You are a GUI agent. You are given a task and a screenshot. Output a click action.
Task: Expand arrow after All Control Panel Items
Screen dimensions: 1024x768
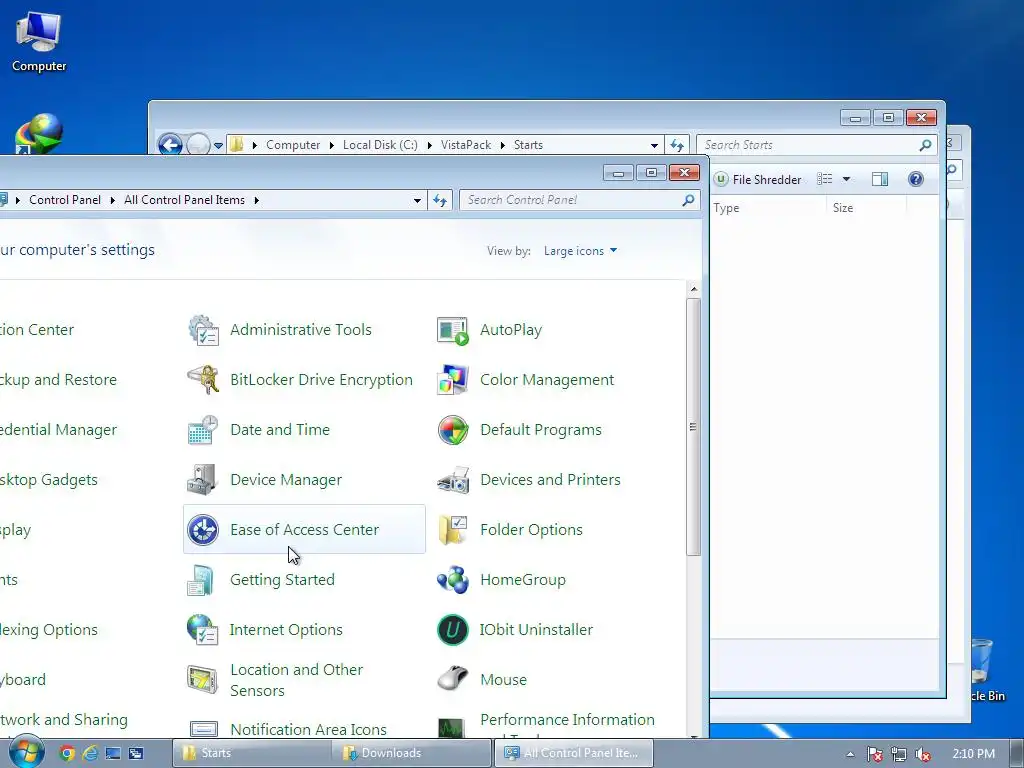tap(257, 200)
